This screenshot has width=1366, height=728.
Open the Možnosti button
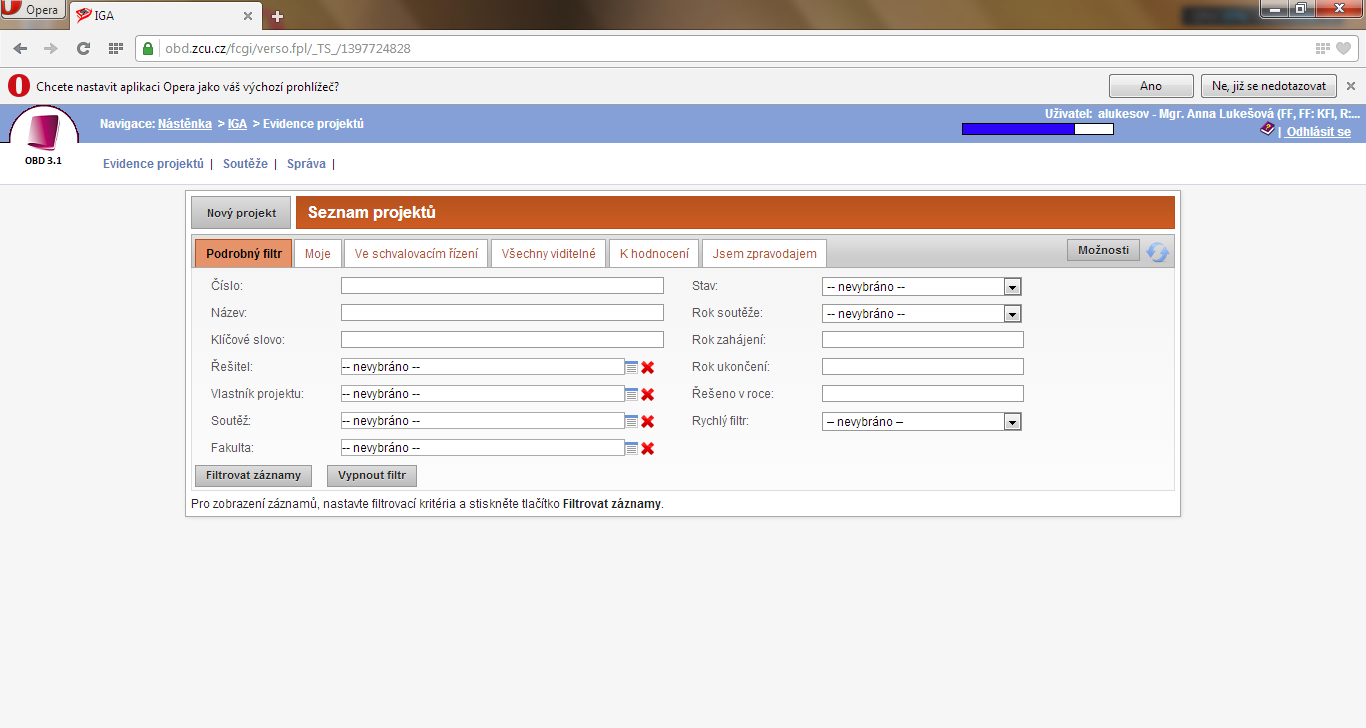click(x=1103, y=250)
